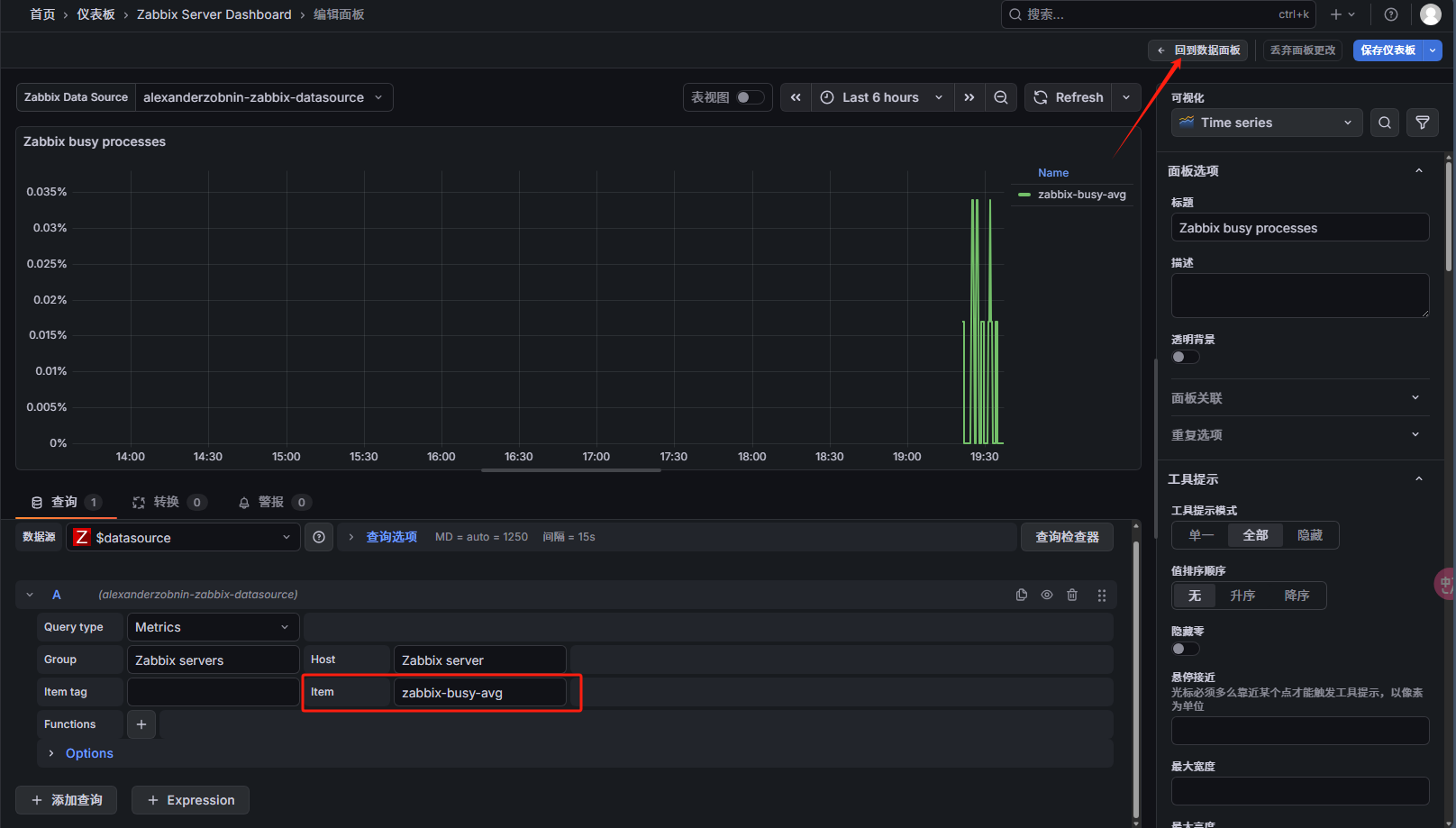The image size is (1456, 828).
Task: Click 回到数据面板 back to dashboard button
Action: click(x=1198, y=50)
